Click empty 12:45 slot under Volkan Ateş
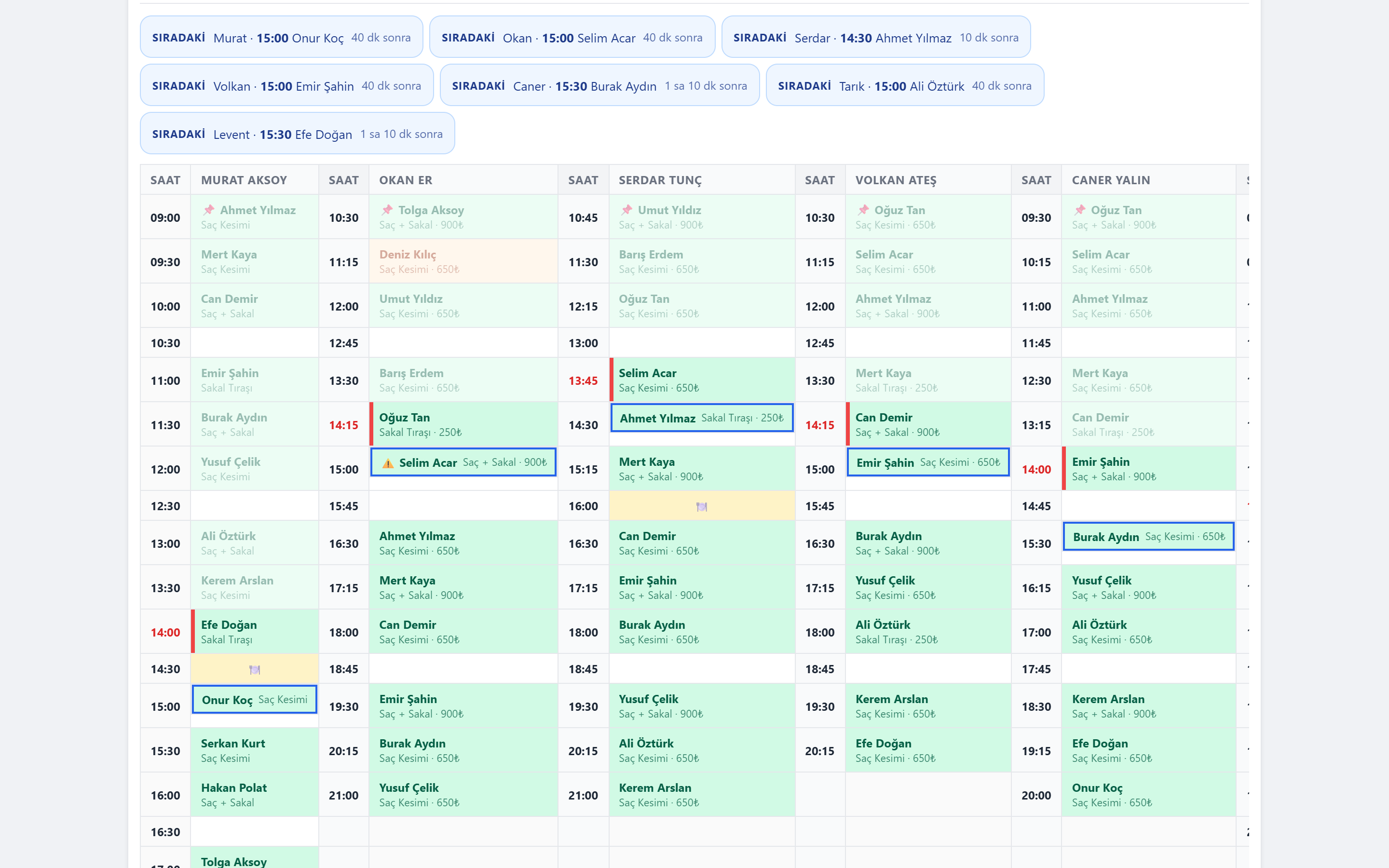The width and height of the screenshot is (1389, 868). click(x=927, y=343)
